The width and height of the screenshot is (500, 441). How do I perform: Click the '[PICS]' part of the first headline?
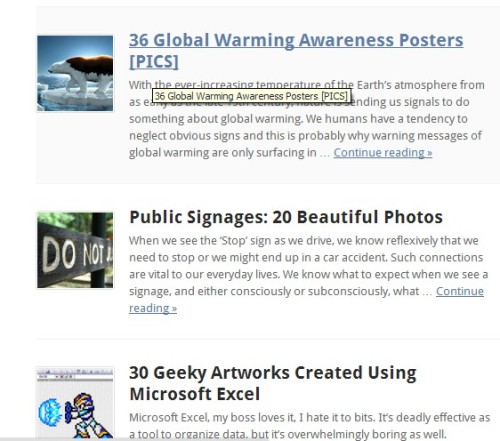[154, 61]
